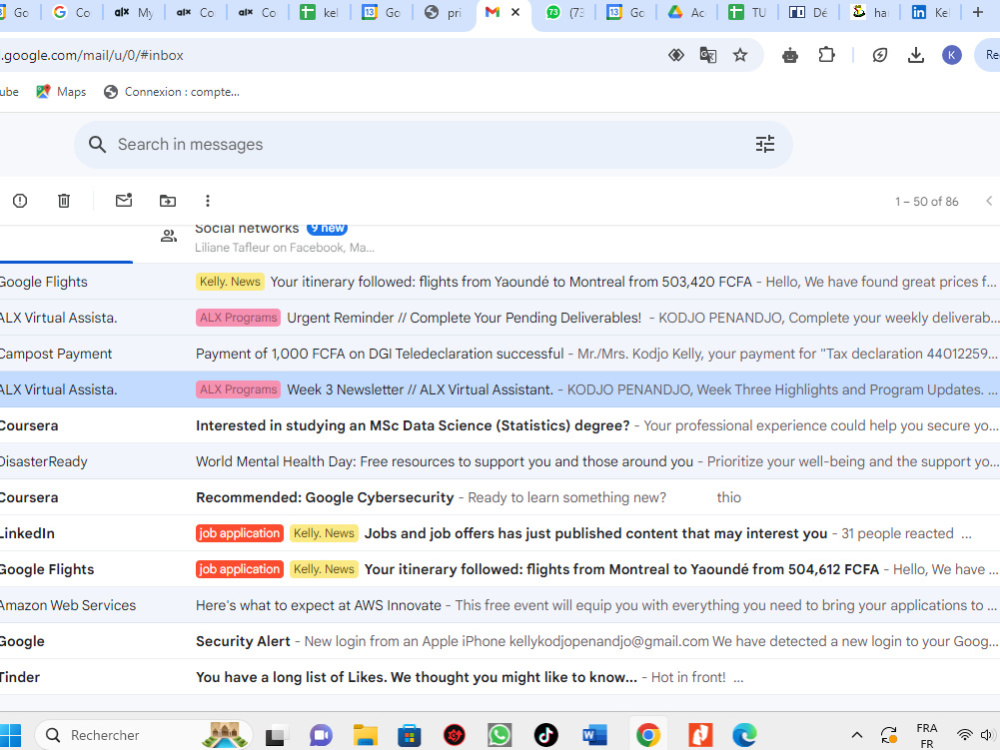1000x750 pixels.
Task: Open Microsoft Store from the taskbar
Action: 409,735
